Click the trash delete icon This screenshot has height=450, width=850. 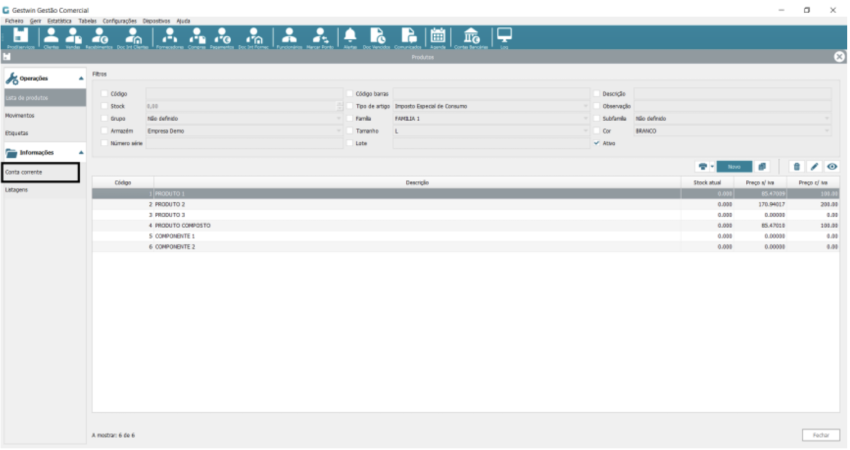[797, 166]
